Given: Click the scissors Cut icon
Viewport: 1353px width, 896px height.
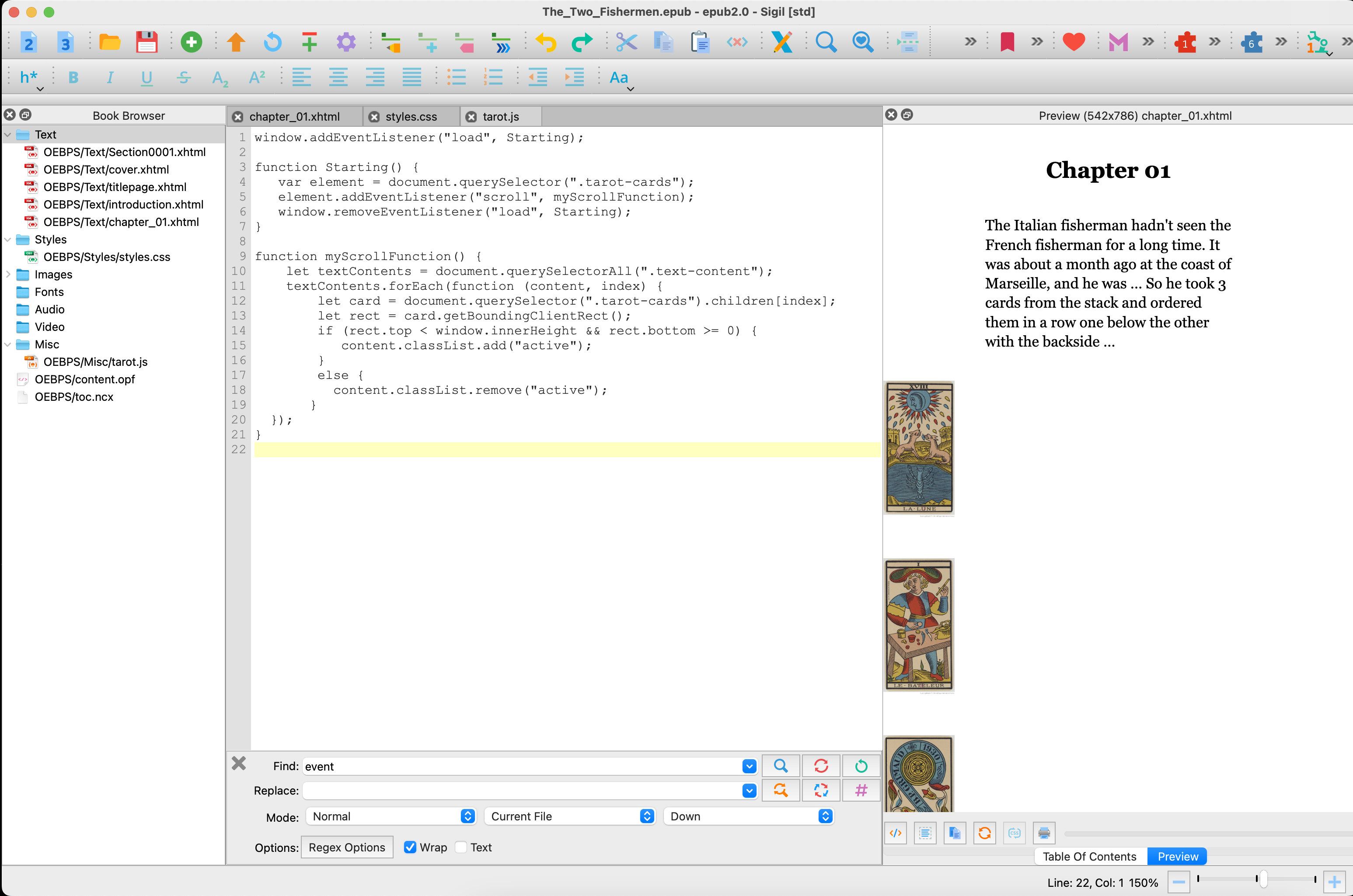Looking at the screenshot, I should pyautogui.click(x=627, y=42).
